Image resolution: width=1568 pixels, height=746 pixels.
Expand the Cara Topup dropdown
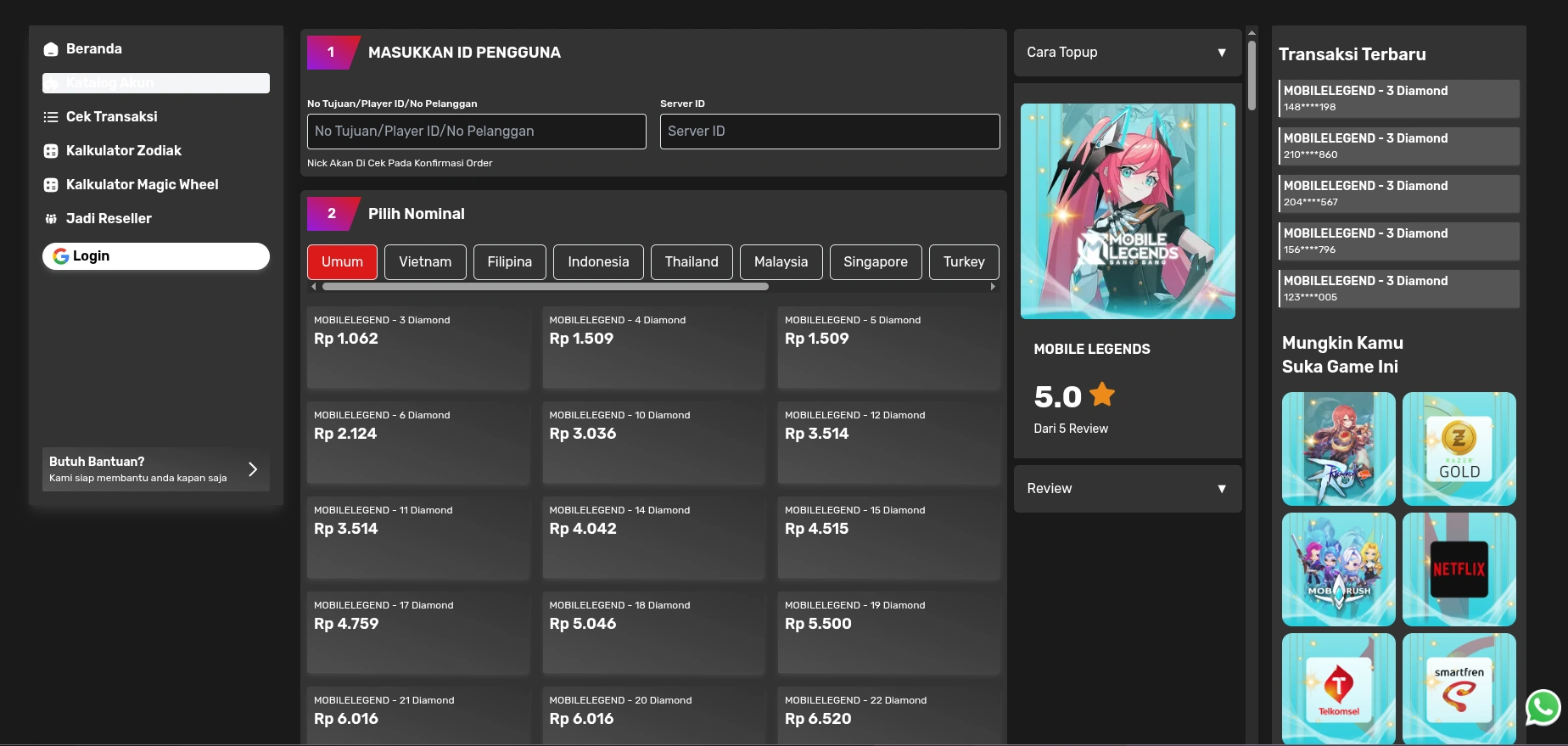[1127, 53]
